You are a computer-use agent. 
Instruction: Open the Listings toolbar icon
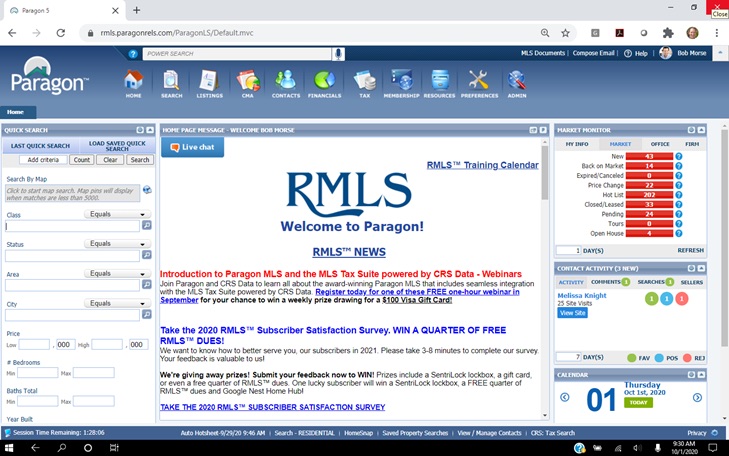pos(209,84)
